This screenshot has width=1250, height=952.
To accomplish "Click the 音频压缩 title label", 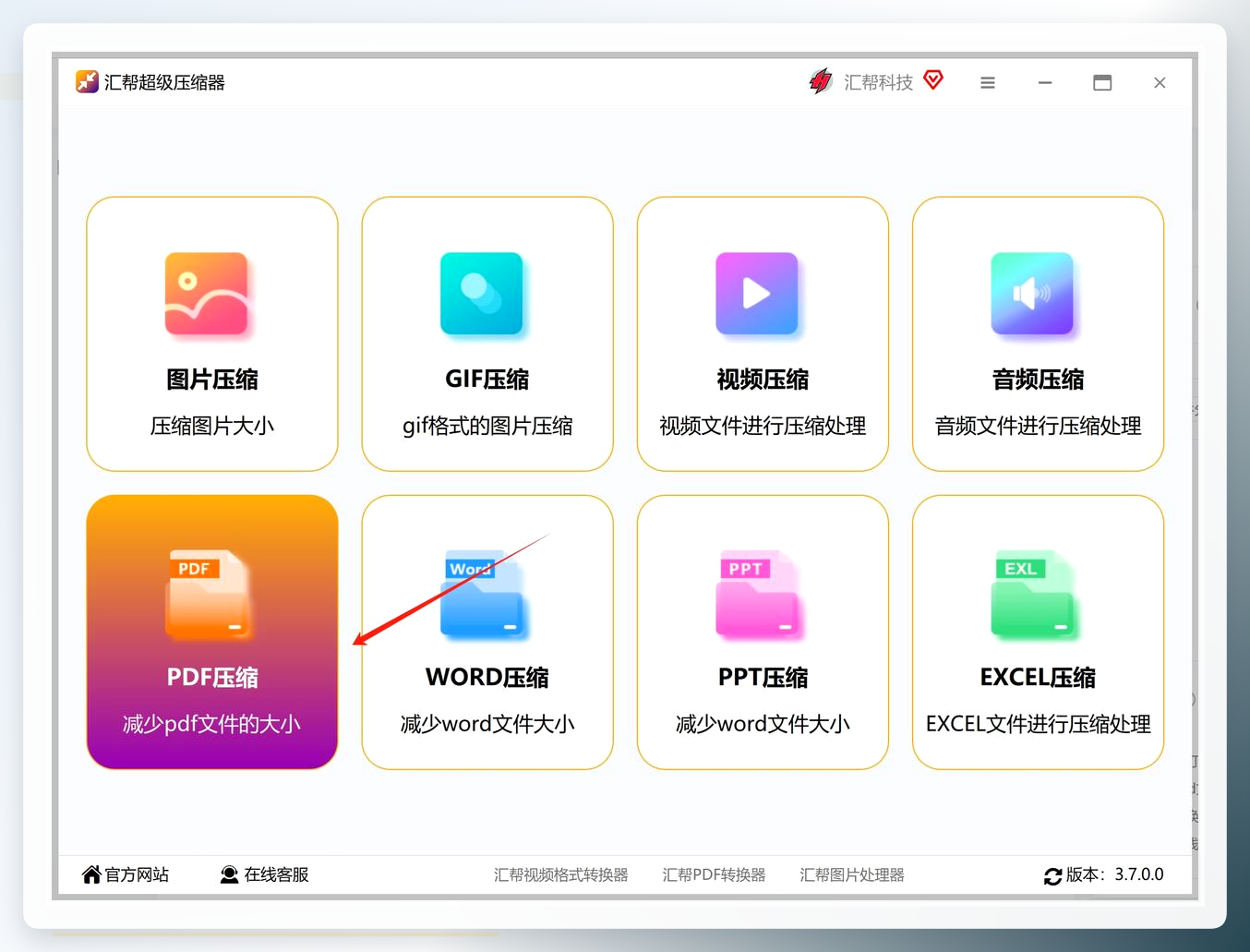I will pos(1038,379).
